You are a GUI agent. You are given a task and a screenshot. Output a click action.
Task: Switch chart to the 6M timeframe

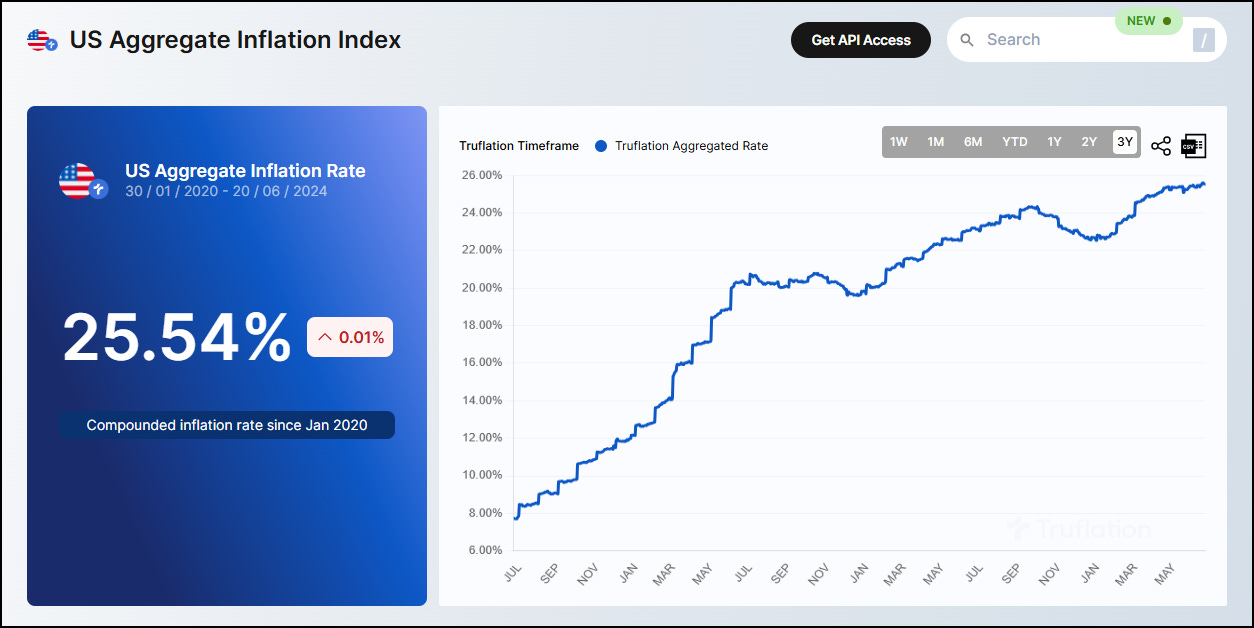click(973, 142)
